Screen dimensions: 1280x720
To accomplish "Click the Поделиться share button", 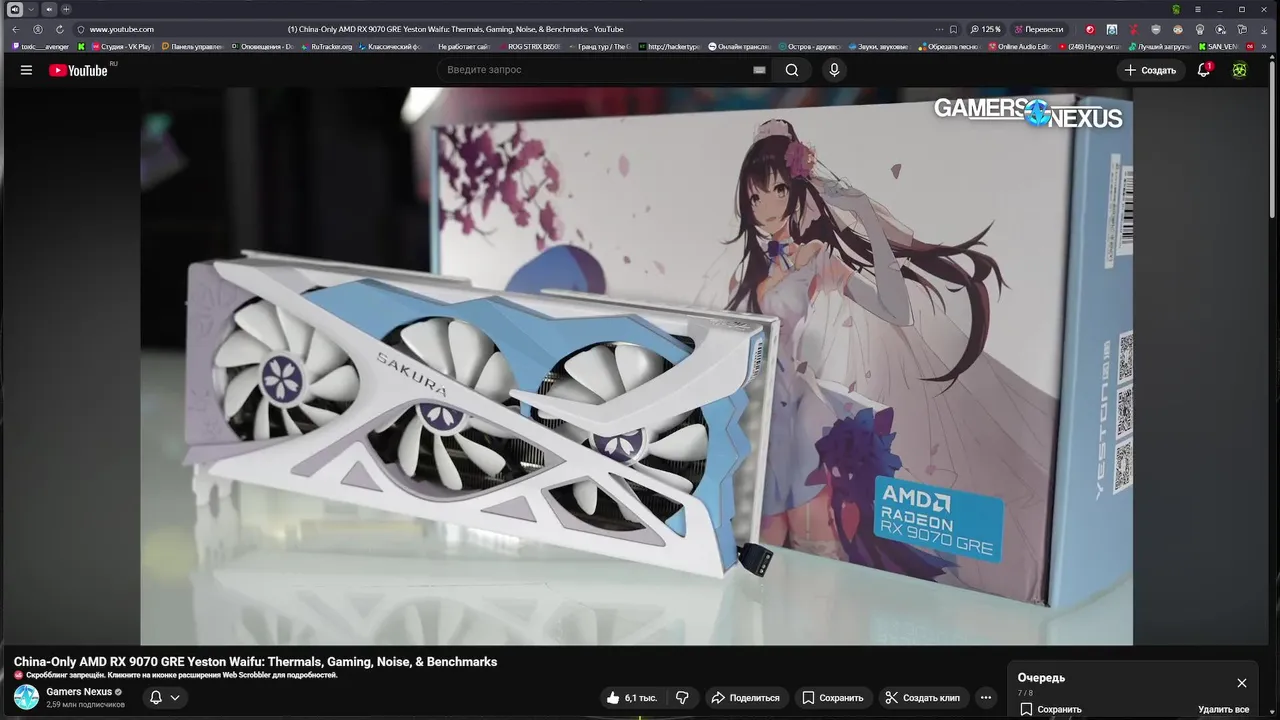I will [x=745, y=698].
